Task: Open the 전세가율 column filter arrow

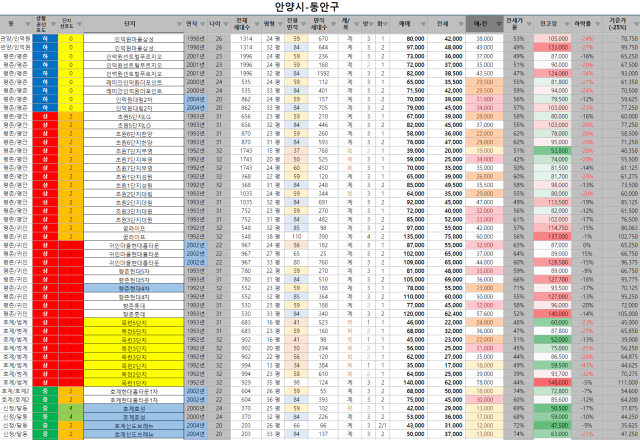Action: coord(529,24)
